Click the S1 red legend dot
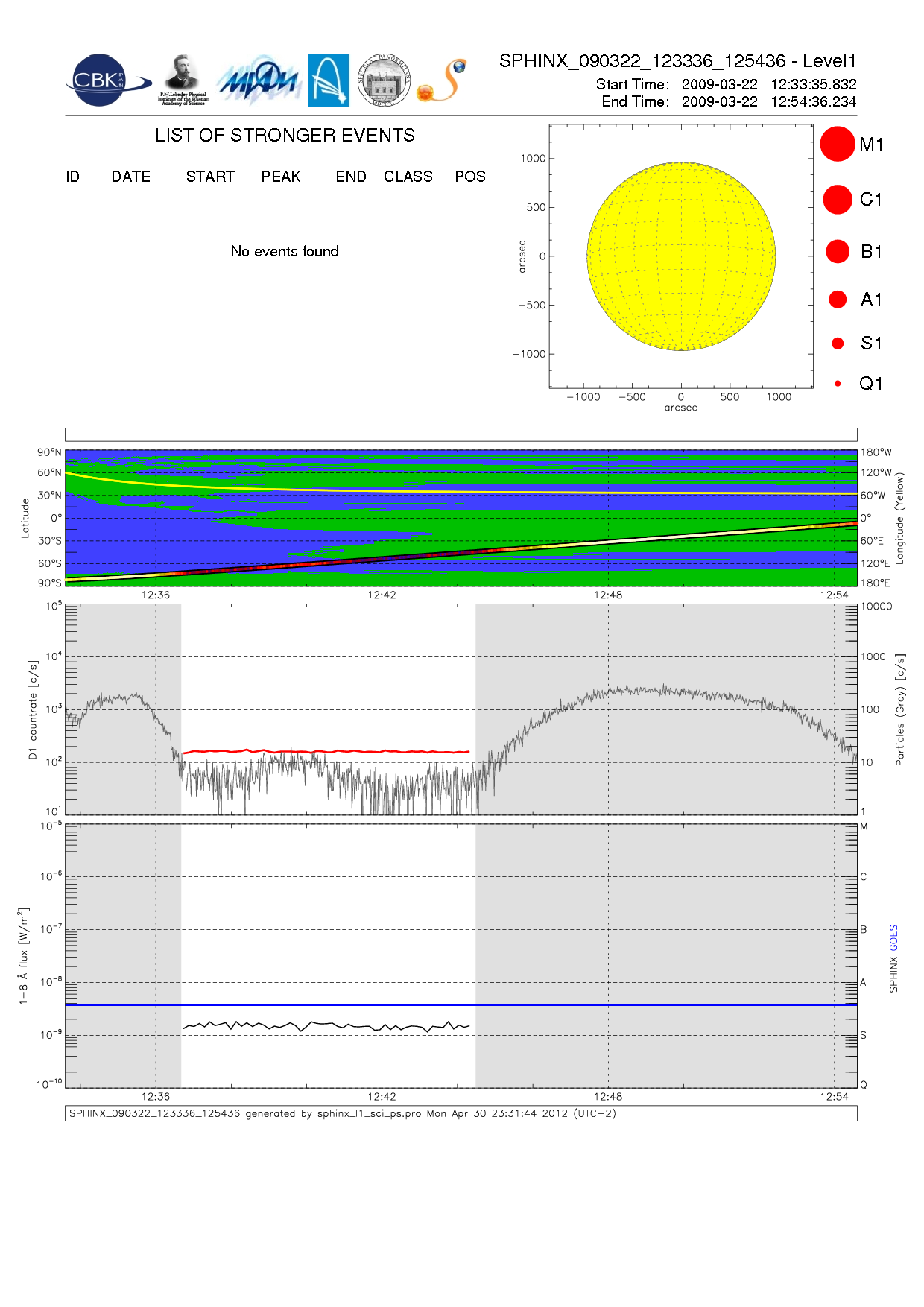 point(838,344)
